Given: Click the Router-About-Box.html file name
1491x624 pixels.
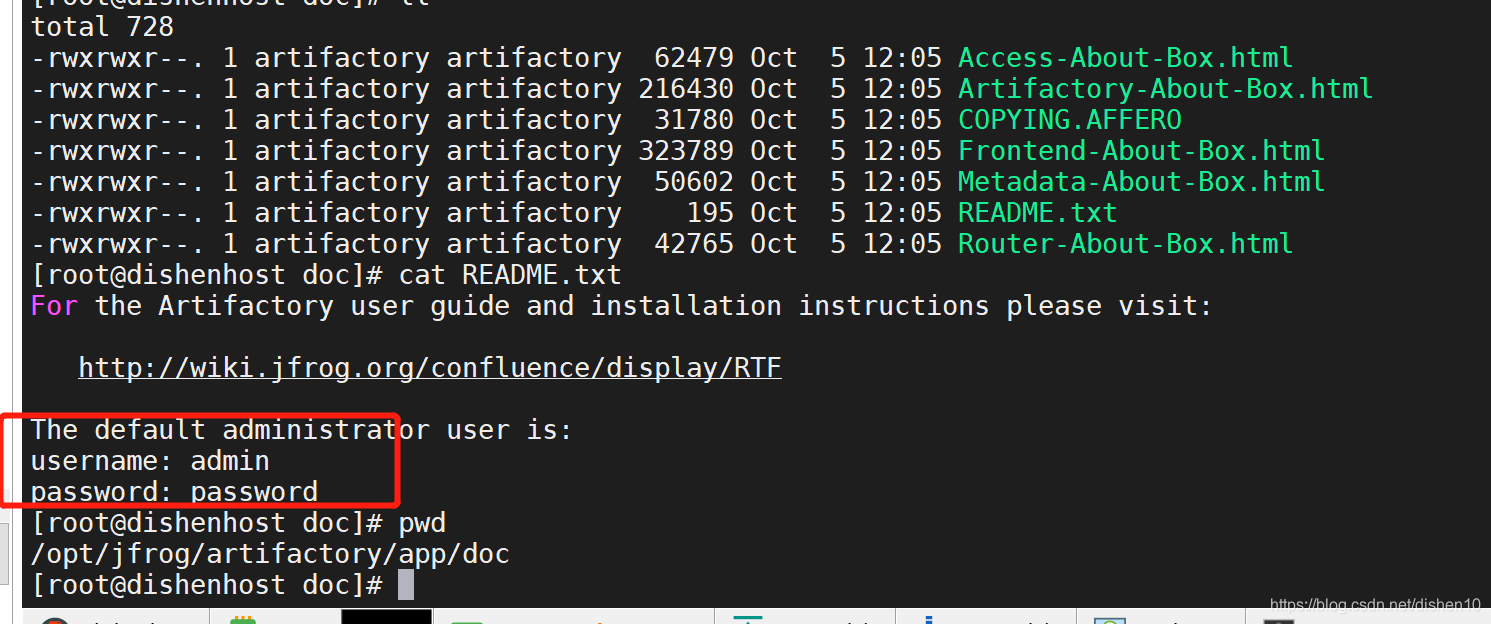Looking at the screenshot, I should click(1125, 244).
